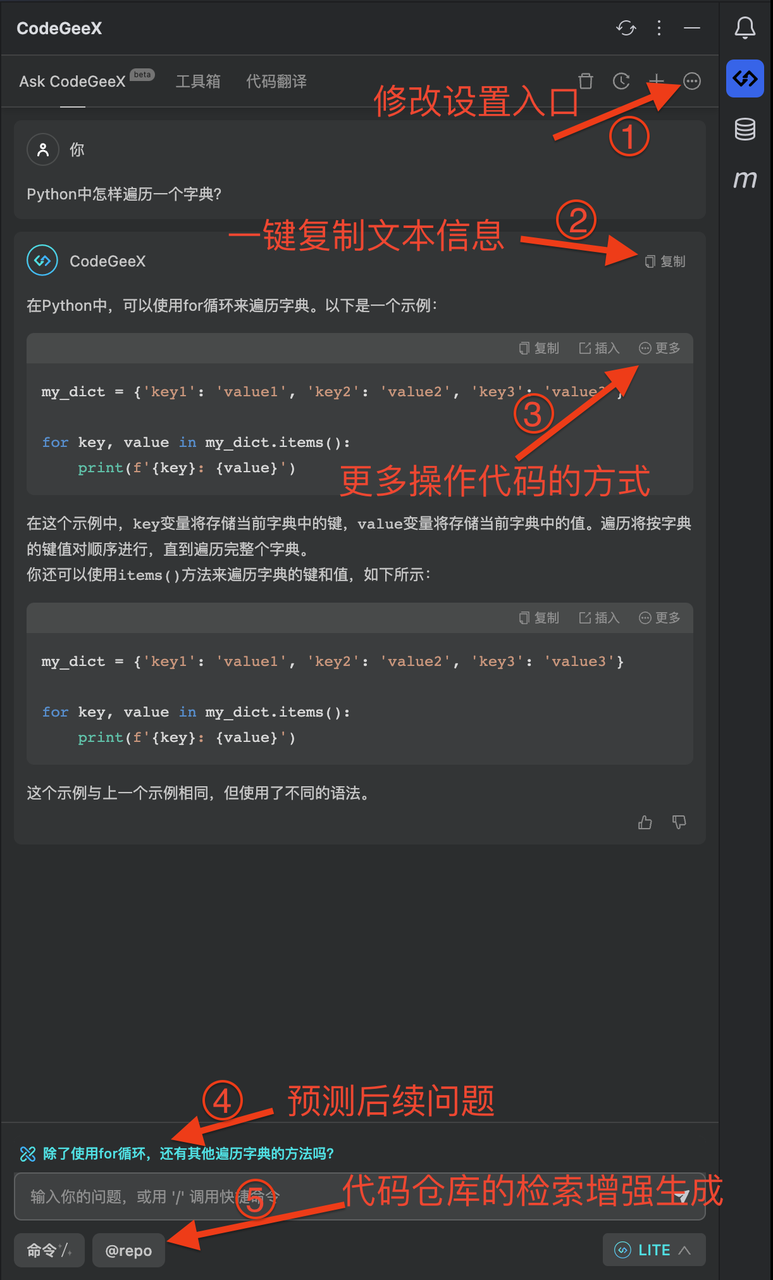
Task: Open chat history clock icon
Action: [x=621, y=81]
